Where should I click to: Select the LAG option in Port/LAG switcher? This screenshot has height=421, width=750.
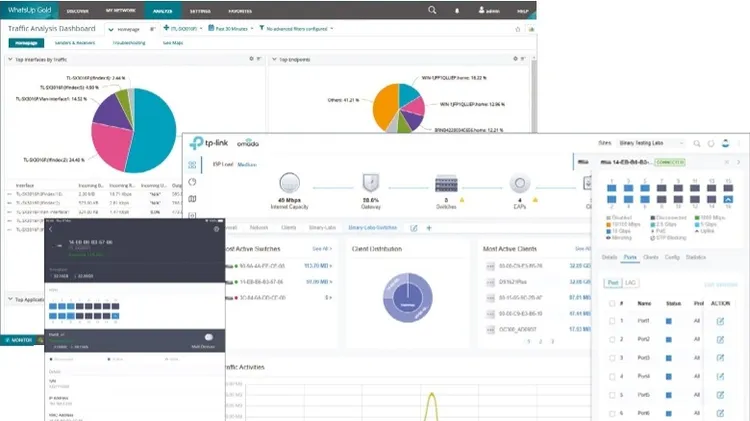630,283
